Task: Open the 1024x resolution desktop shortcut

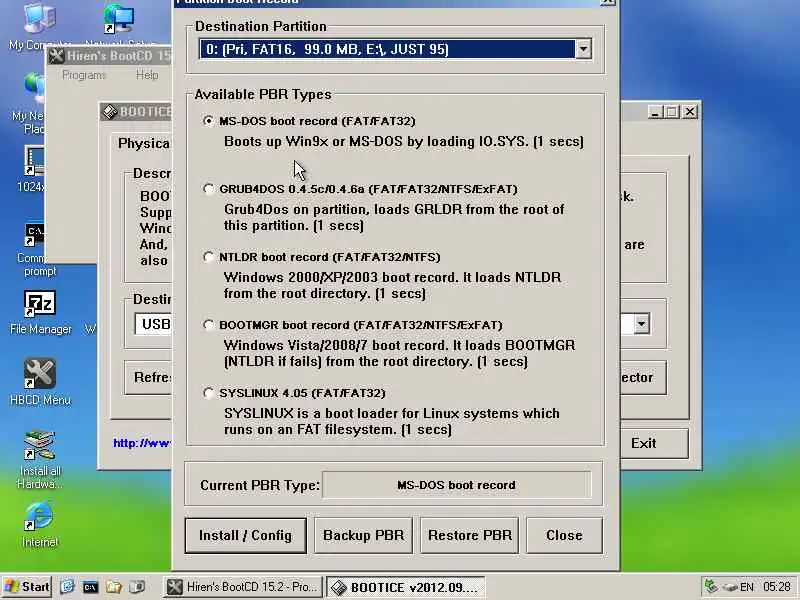Action: (x=32, y=169)
